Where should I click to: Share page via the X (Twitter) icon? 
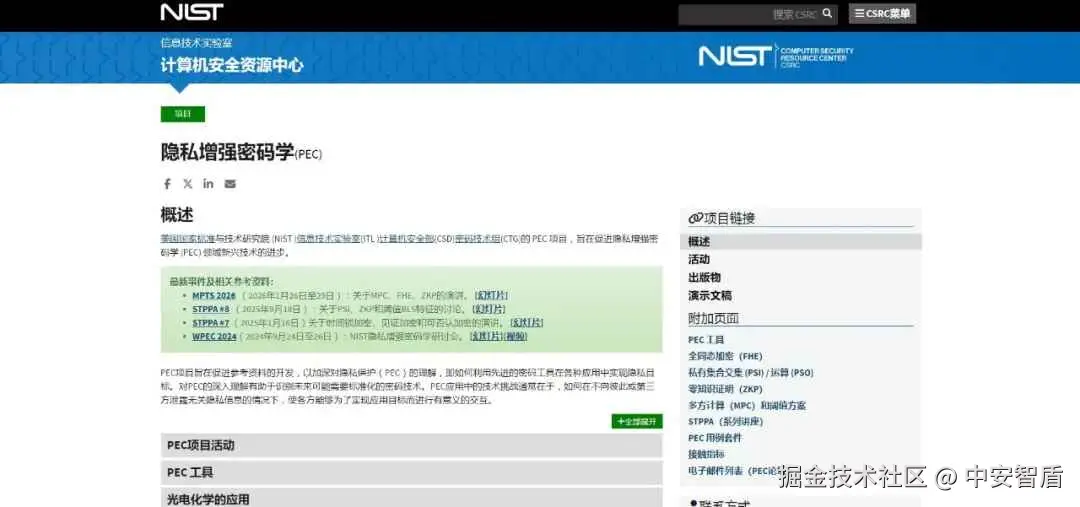[x=187, y=184]
